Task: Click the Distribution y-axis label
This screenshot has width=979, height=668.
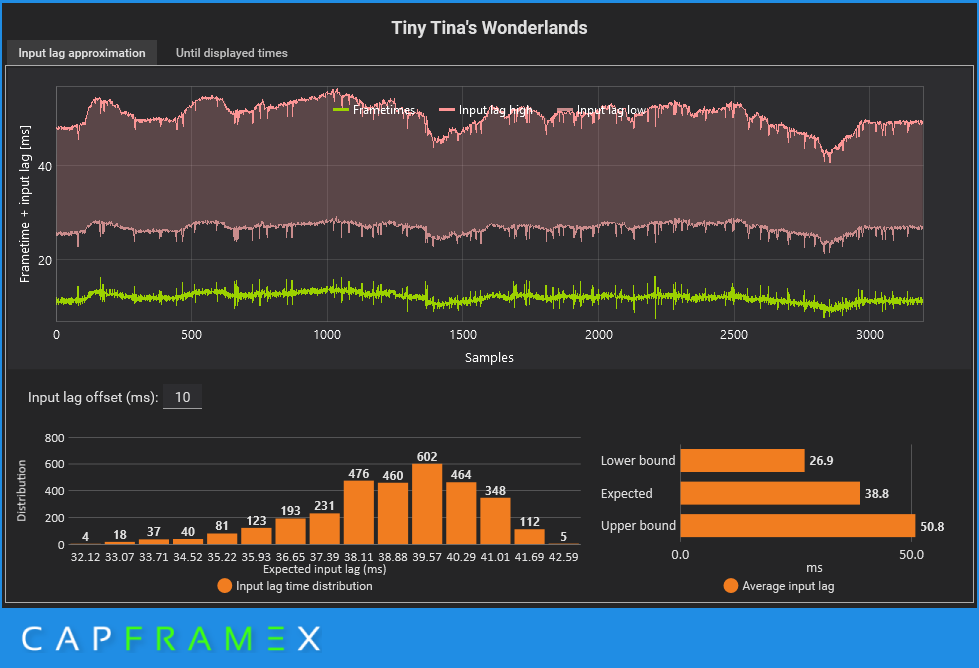Action: coord(22,491)
